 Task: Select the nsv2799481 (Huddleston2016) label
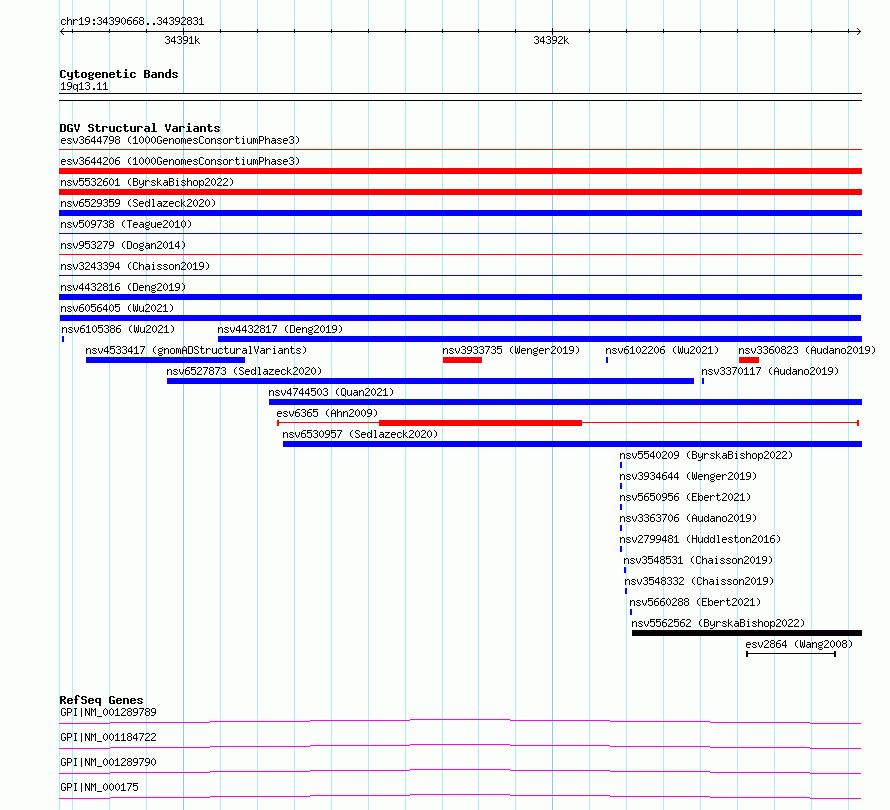tap(700, 539)
